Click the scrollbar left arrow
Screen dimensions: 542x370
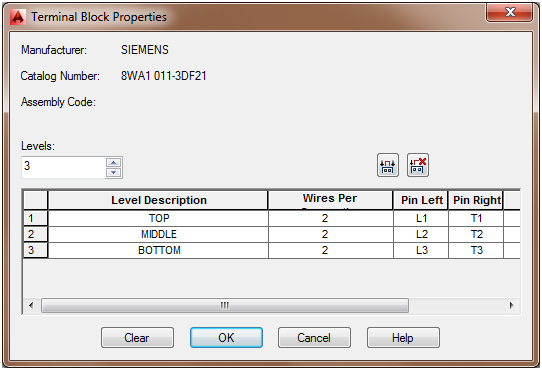click(31, 305)
